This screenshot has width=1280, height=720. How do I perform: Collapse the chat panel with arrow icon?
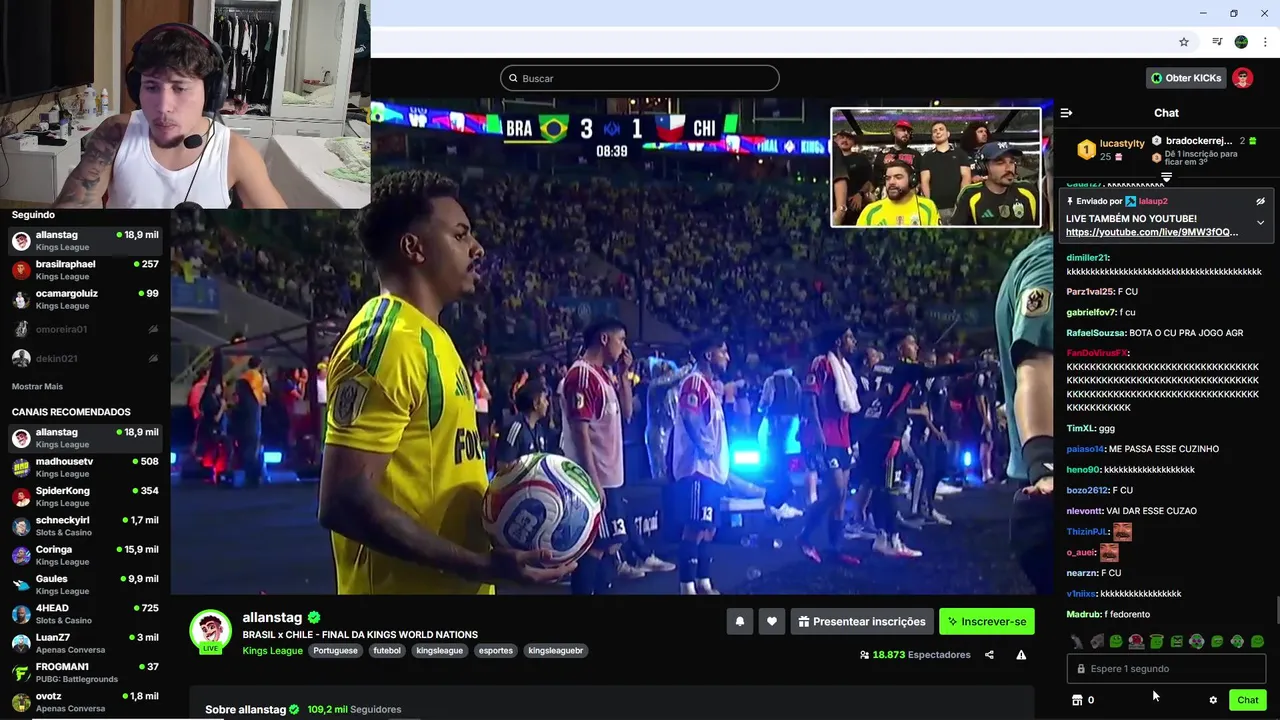pos(1066,113)
